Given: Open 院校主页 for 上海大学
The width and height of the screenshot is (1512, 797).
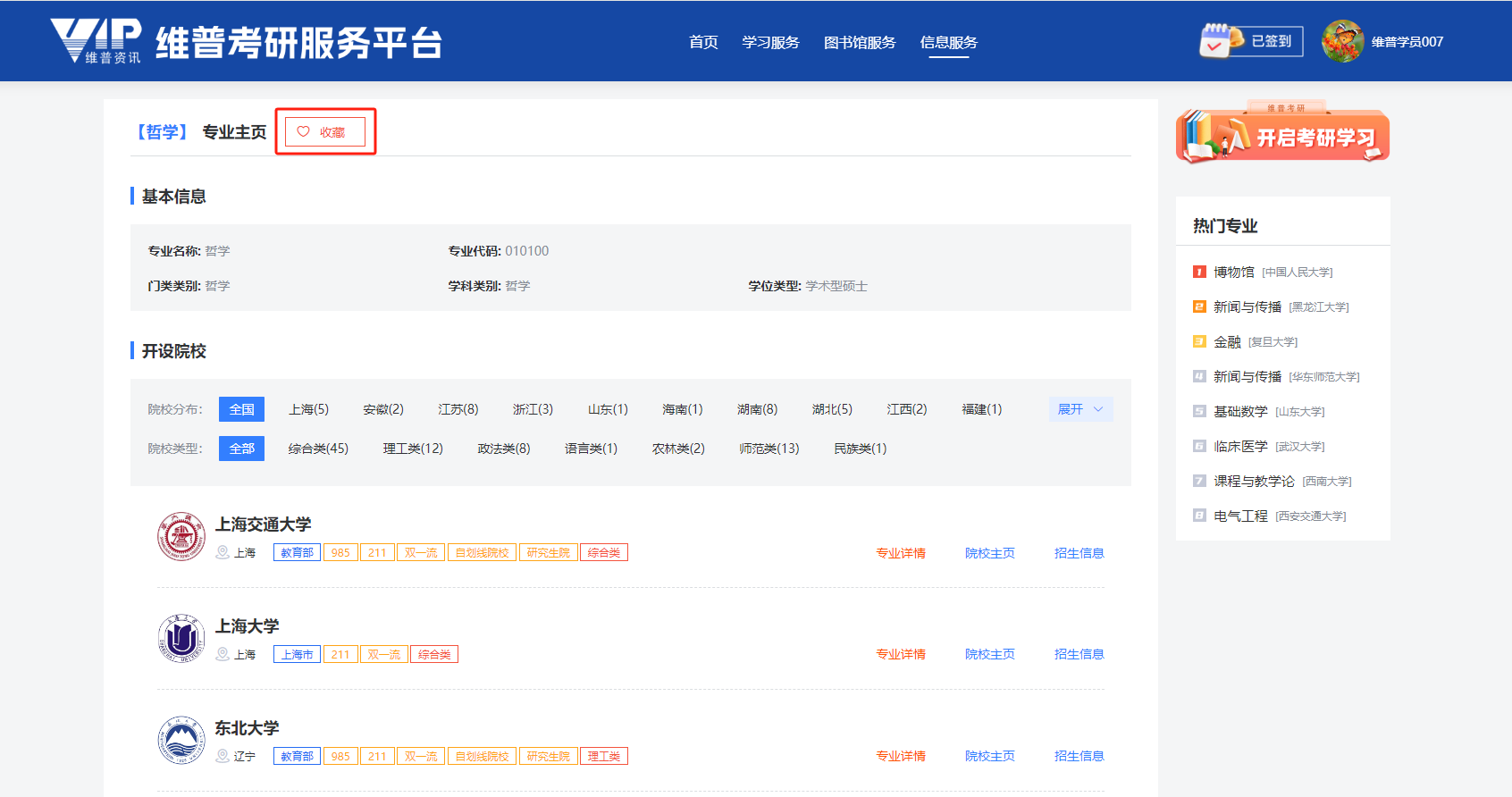Looking at the screenshot, I should pyautogui.click(x=990, y=654).
